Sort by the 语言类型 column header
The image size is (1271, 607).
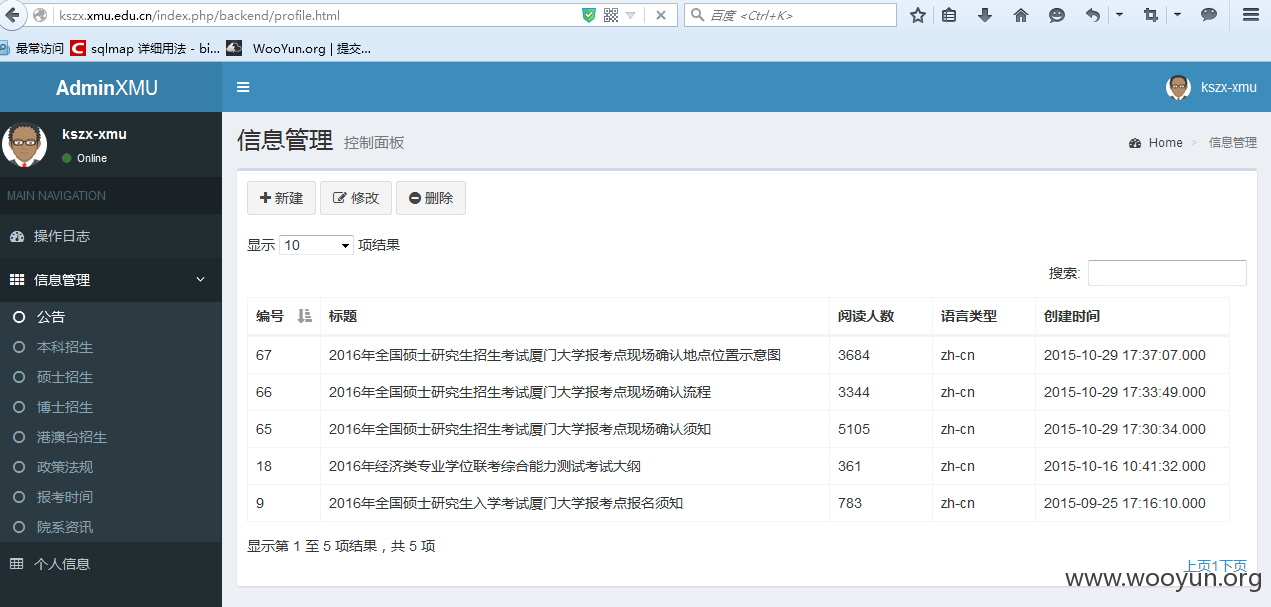(984, 316)
